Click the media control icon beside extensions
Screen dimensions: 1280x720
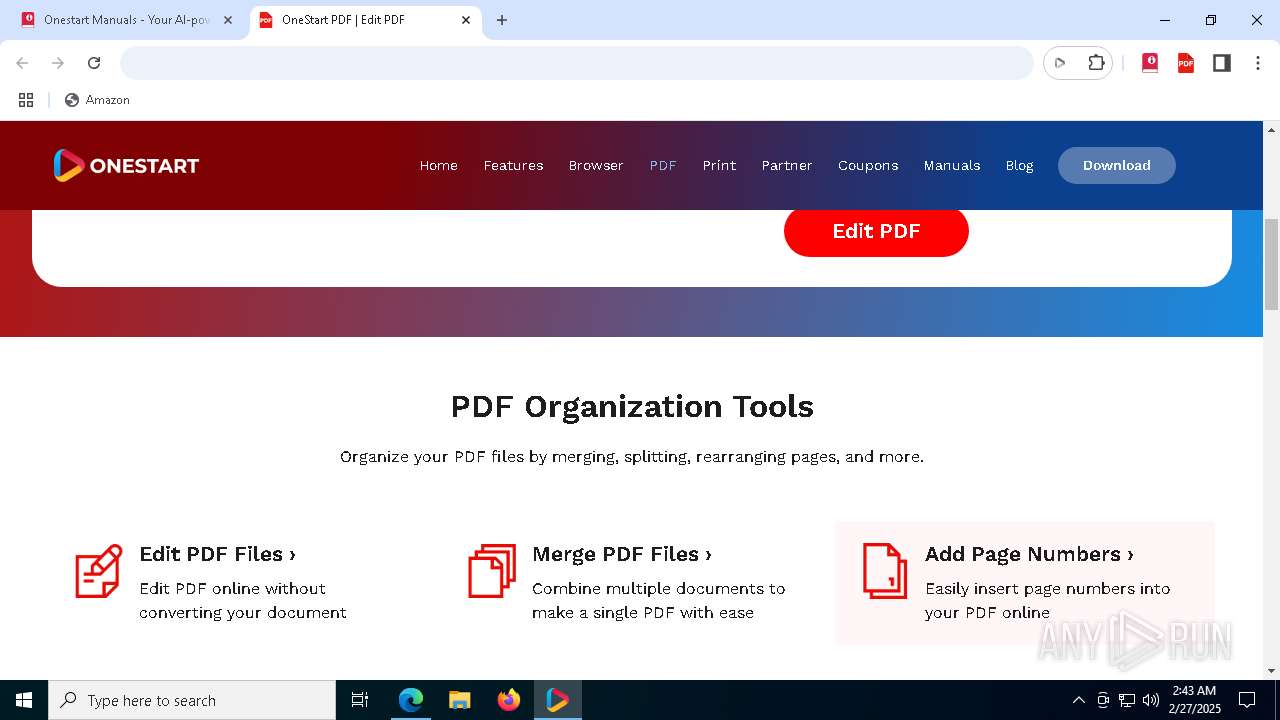pyautogui.click(x=1060, y=63)
